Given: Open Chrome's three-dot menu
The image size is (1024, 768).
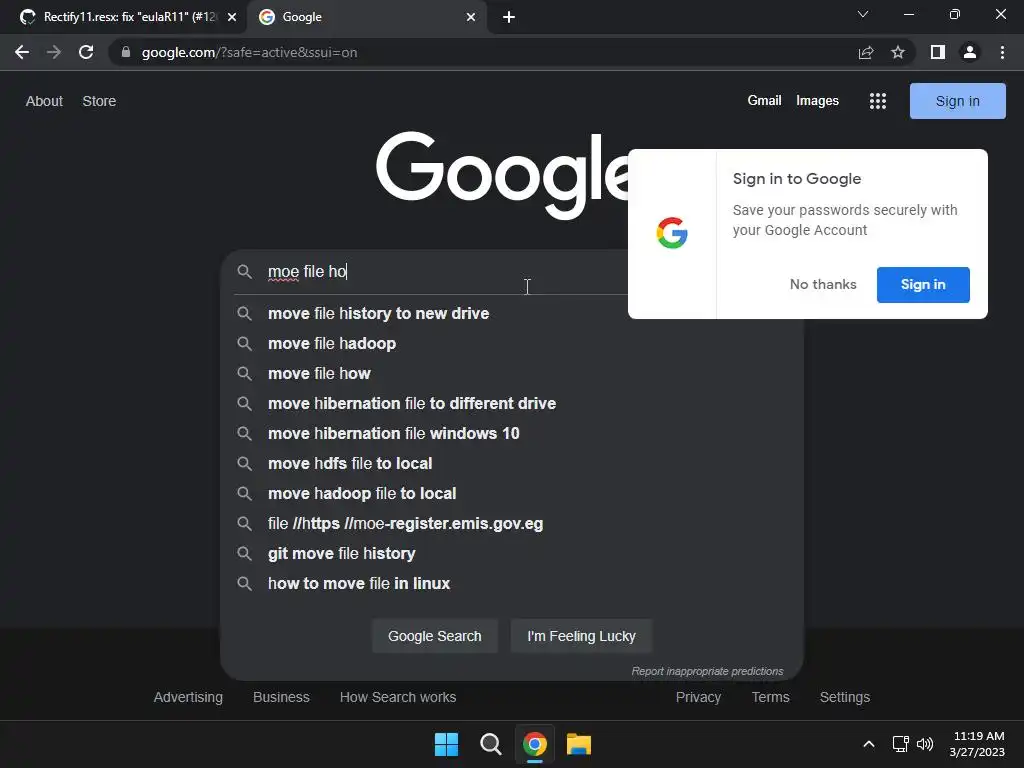Looking at the screenshot, I should pos(1002,52).
